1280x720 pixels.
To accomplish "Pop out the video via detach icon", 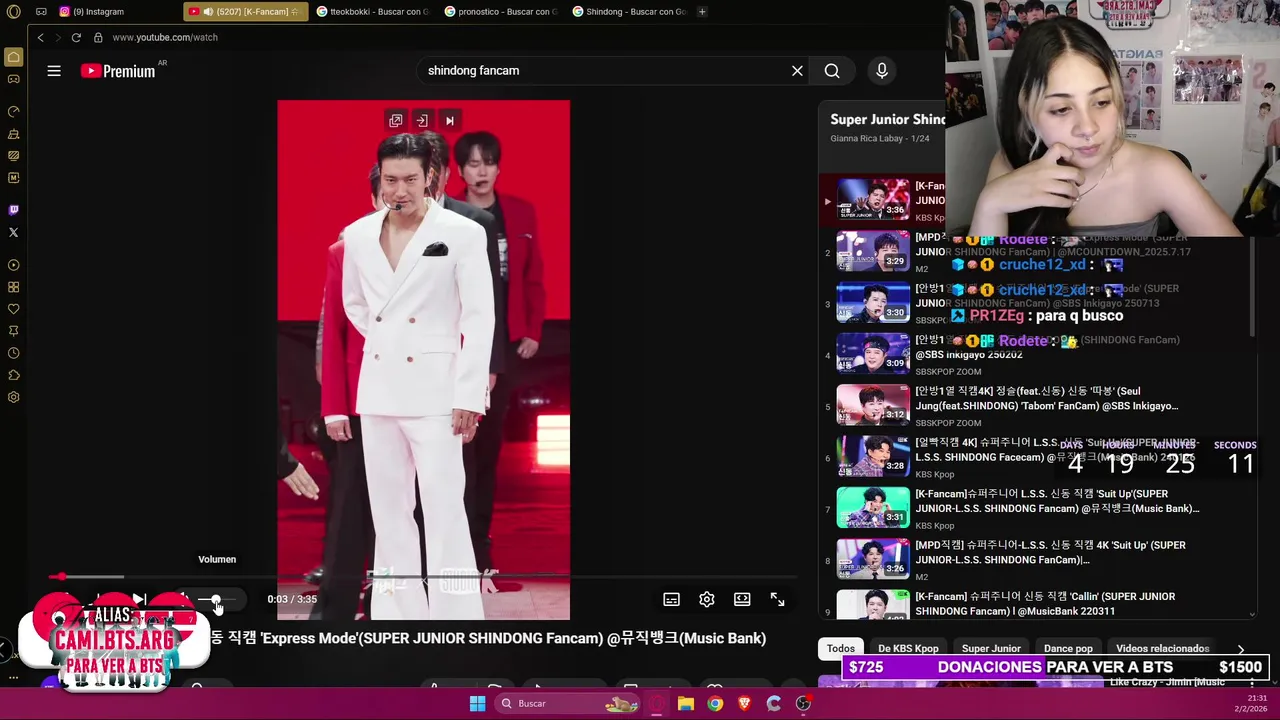I will click(396, 121).
